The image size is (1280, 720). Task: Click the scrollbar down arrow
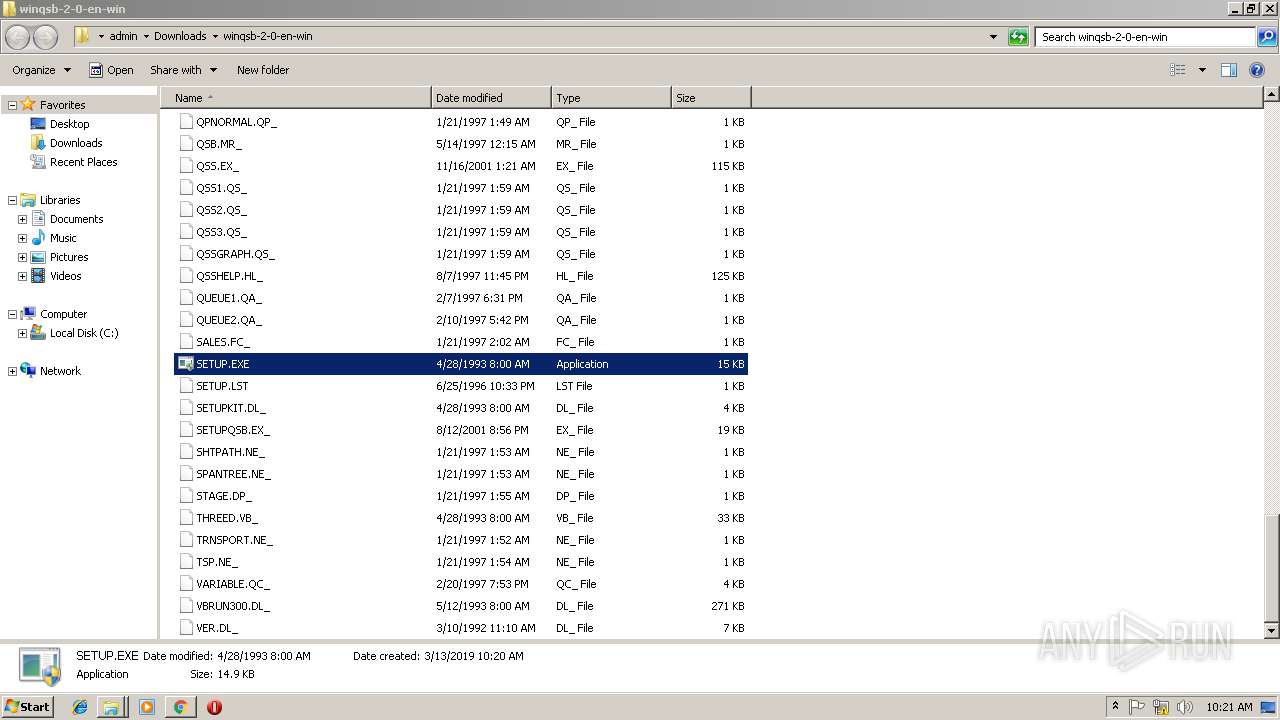click(x=1271, y=630)
